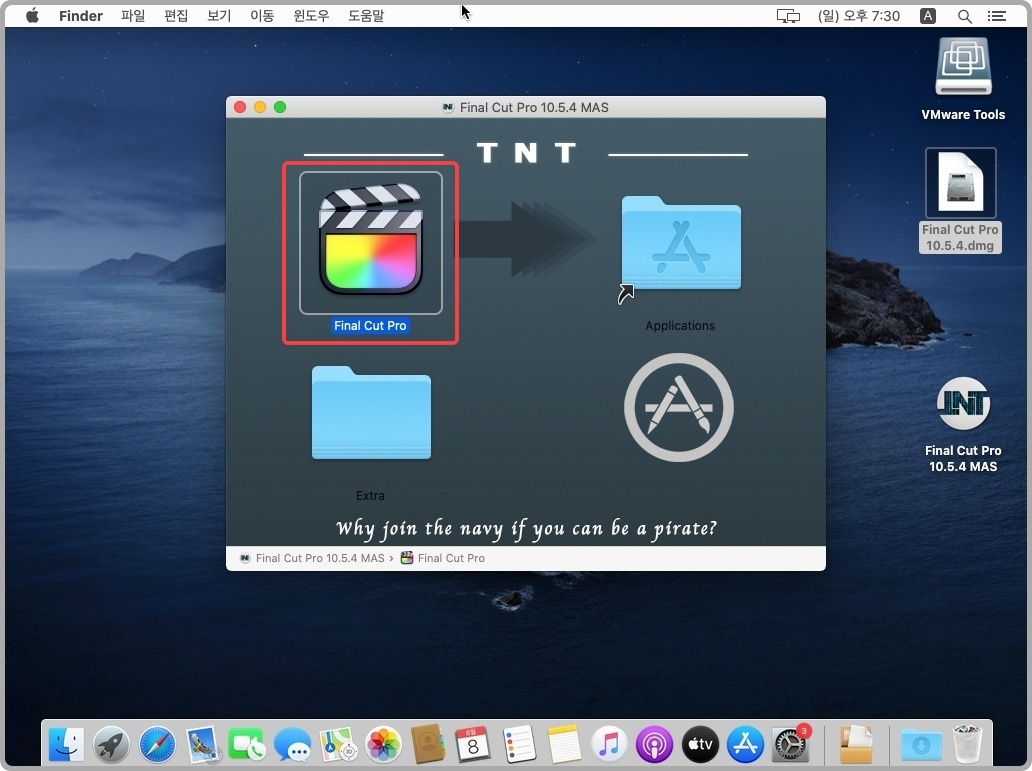Open the 파일 menu
The height and width of the screenshot is (771, 1032).
pos(133,16)
